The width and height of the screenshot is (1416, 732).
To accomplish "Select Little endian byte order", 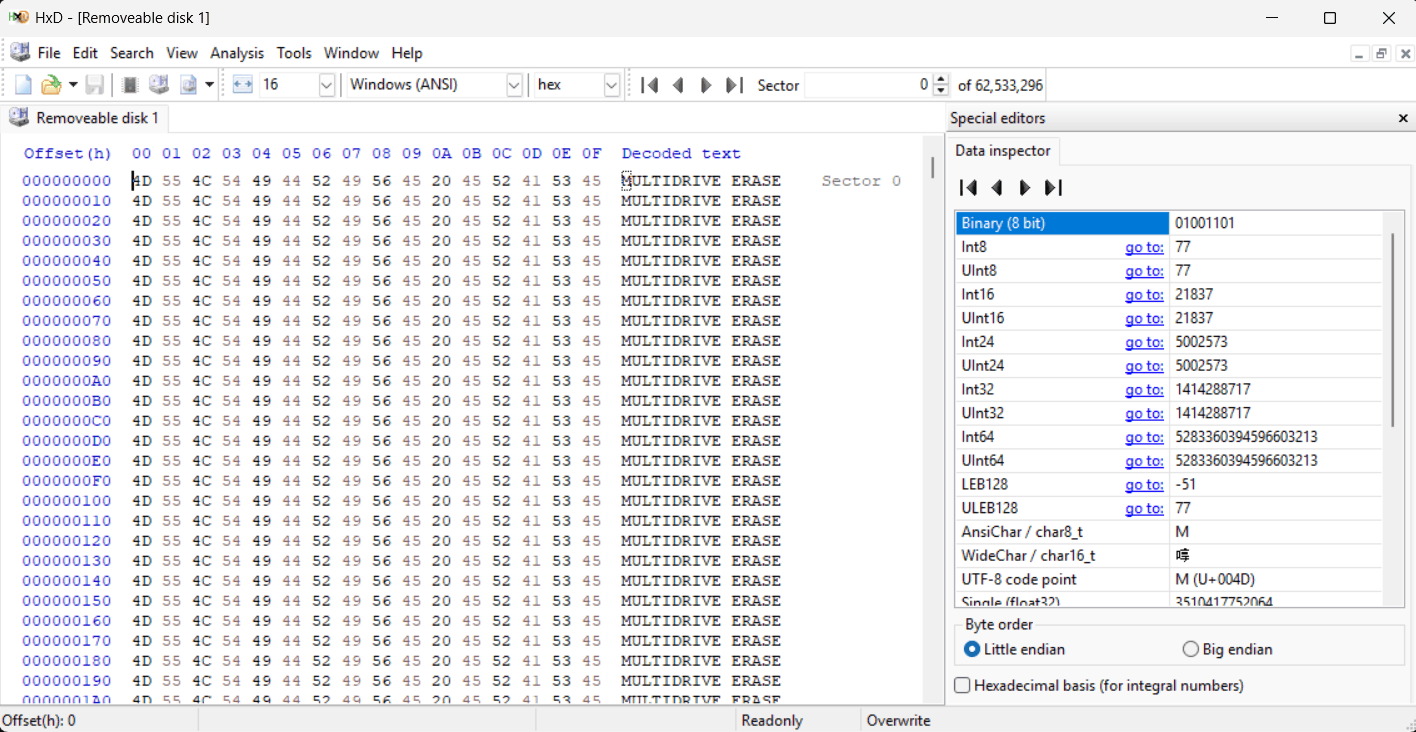I will [1014, 649].
